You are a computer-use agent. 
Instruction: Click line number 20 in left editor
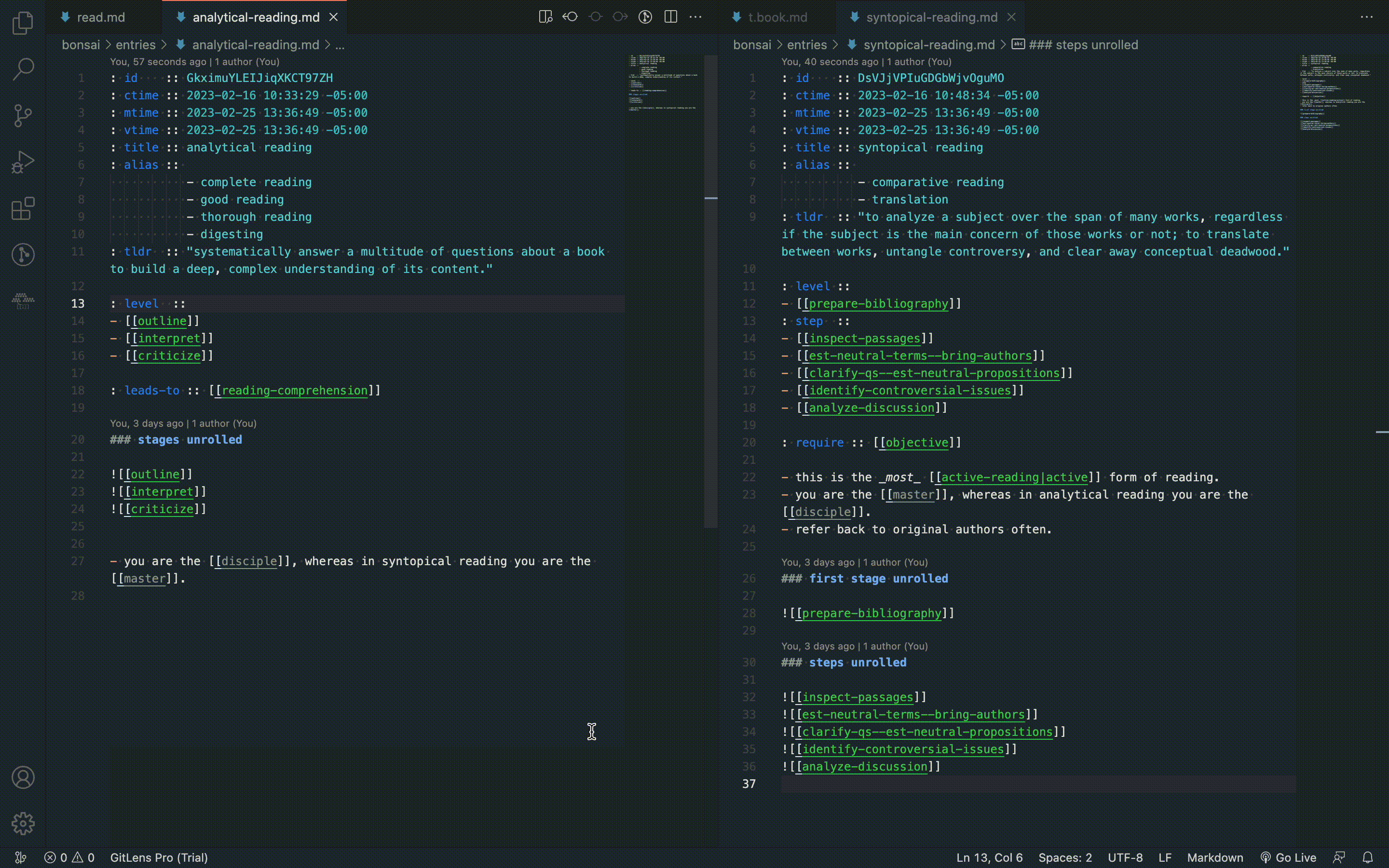tap(78, 440)
